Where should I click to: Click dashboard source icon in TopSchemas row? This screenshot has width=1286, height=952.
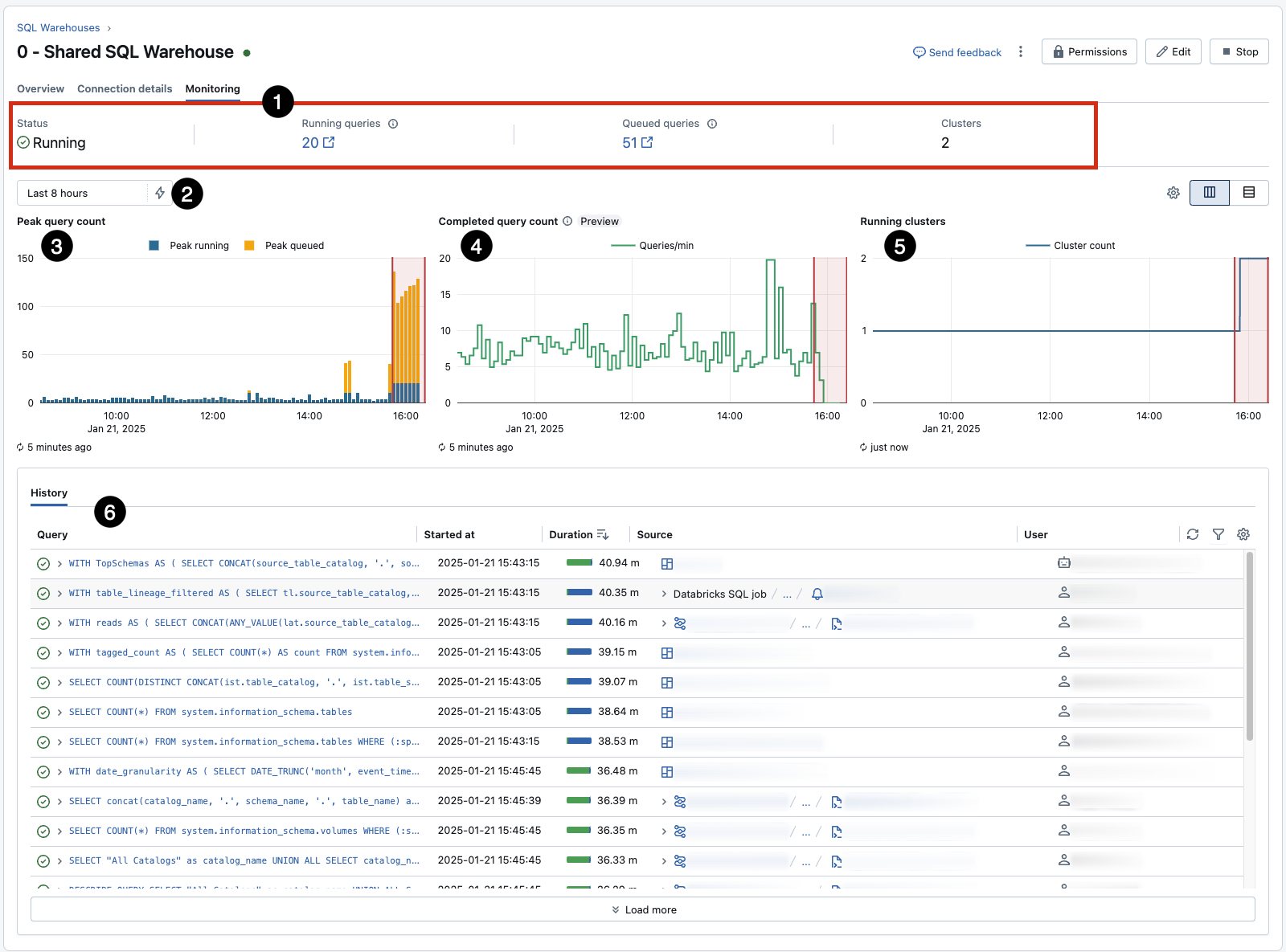point(667,564)
